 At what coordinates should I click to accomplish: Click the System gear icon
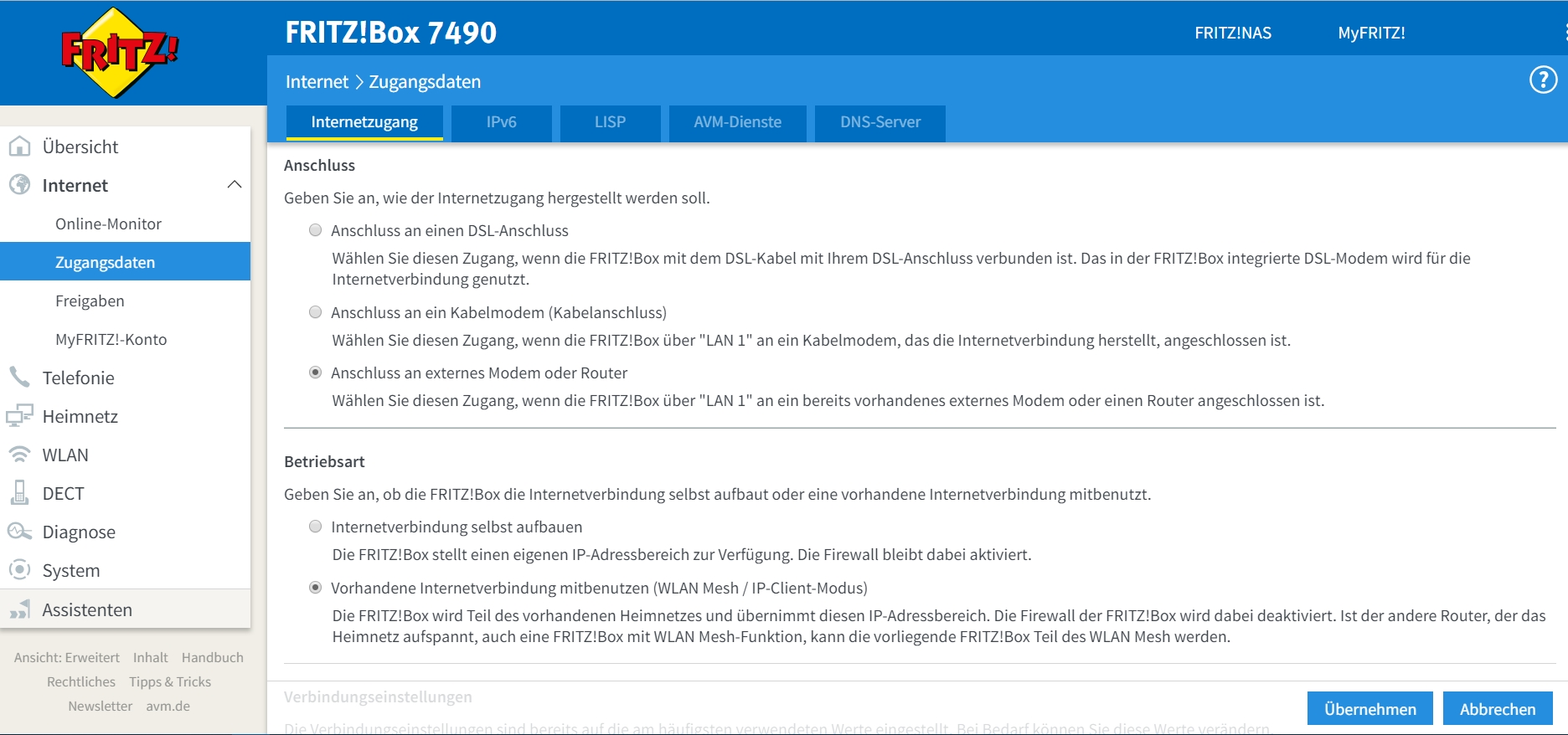(x=19, y=570)
